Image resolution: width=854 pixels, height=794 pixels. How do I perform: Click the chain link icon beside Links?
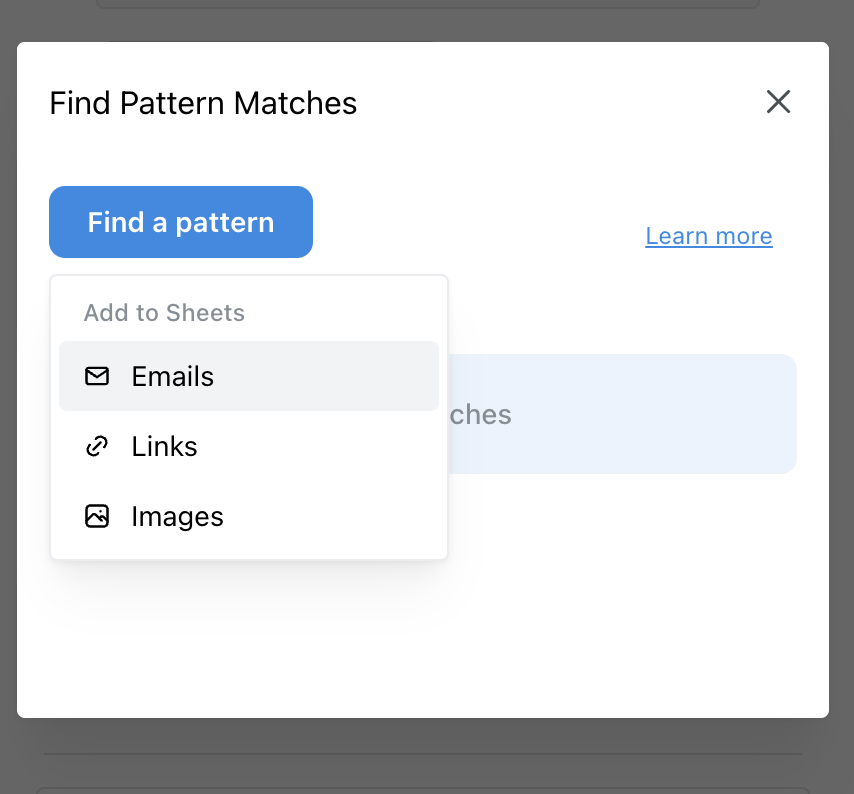[x=97, y=446]
